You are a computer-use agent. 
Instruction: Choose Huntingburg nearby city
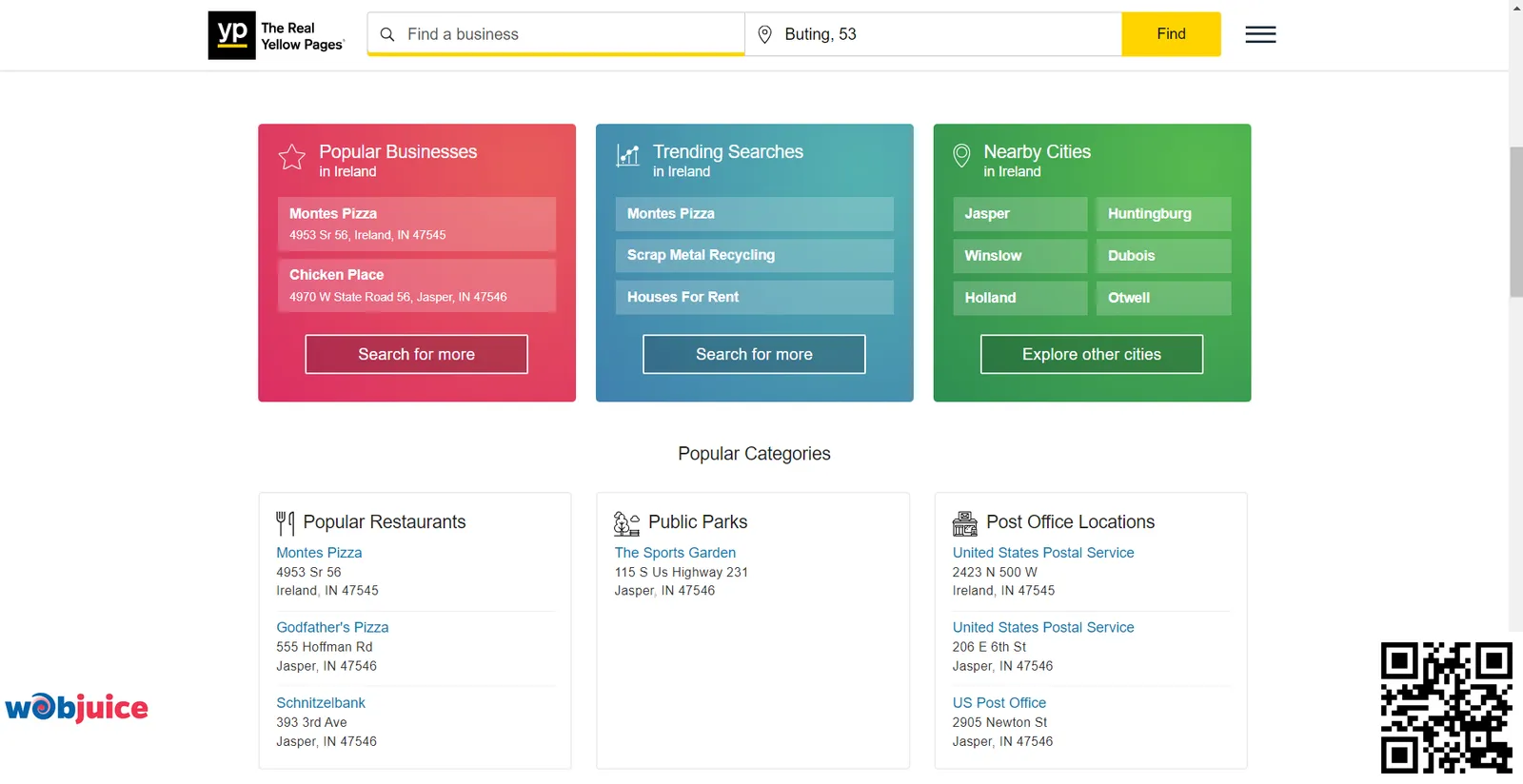pyautogui.click(x=1163, y=214)
